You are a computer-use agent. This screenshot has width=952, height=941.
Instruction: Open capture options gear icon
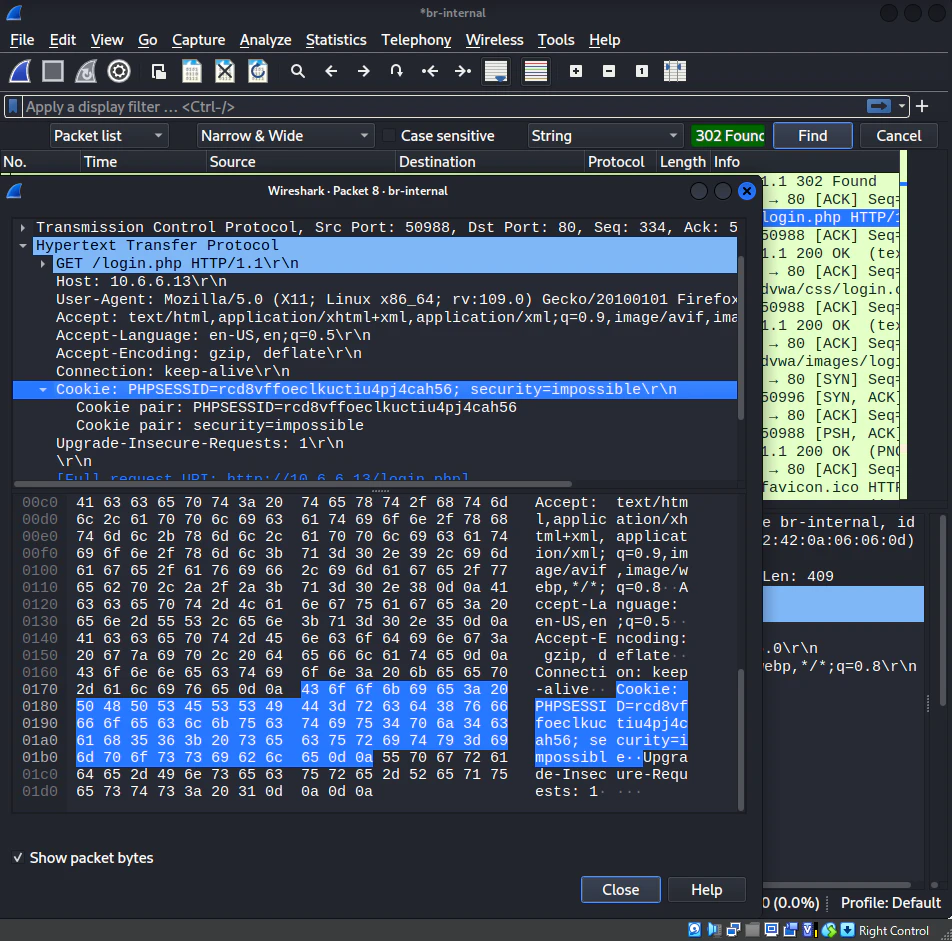(x=119, y=71)
